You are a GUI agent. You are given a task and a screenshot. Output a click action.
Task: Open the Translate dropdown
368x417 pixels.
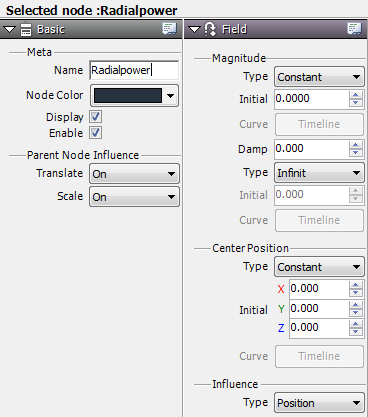134,174
